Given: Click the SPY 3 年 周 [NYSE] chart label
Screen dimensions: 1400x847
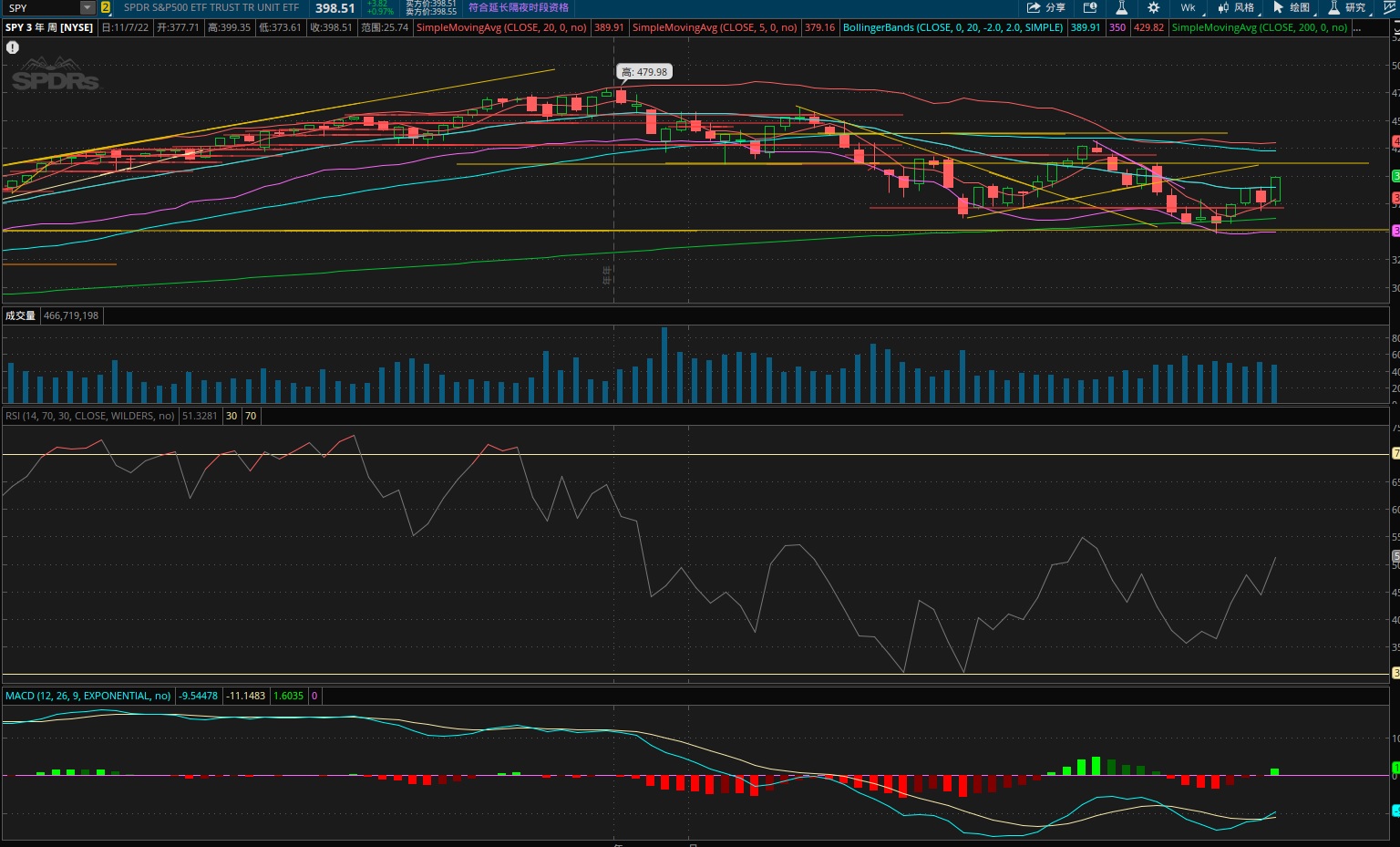Looking at the screenshot, I should (x=49, y=27).
